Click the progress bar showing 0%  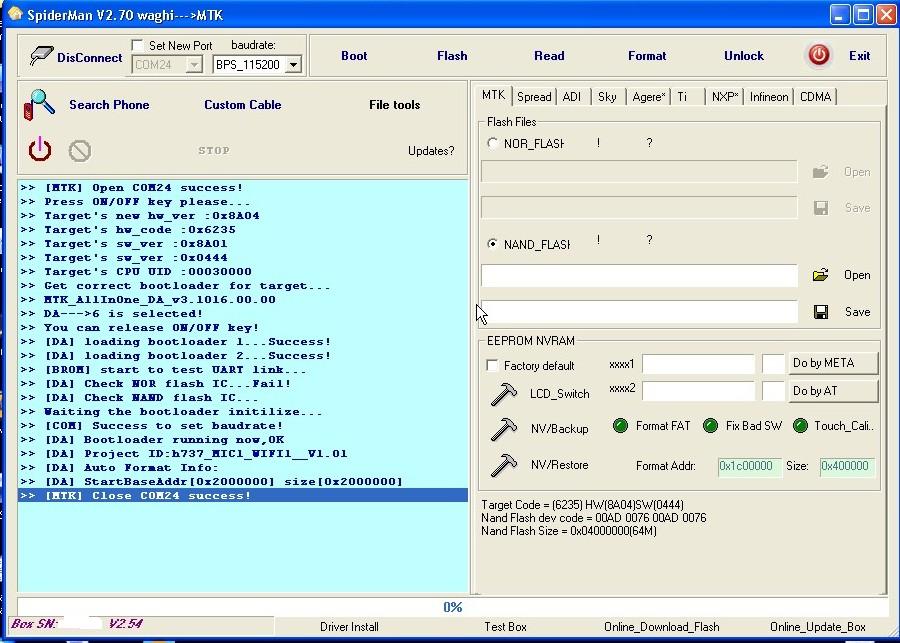tap(452, 607)
